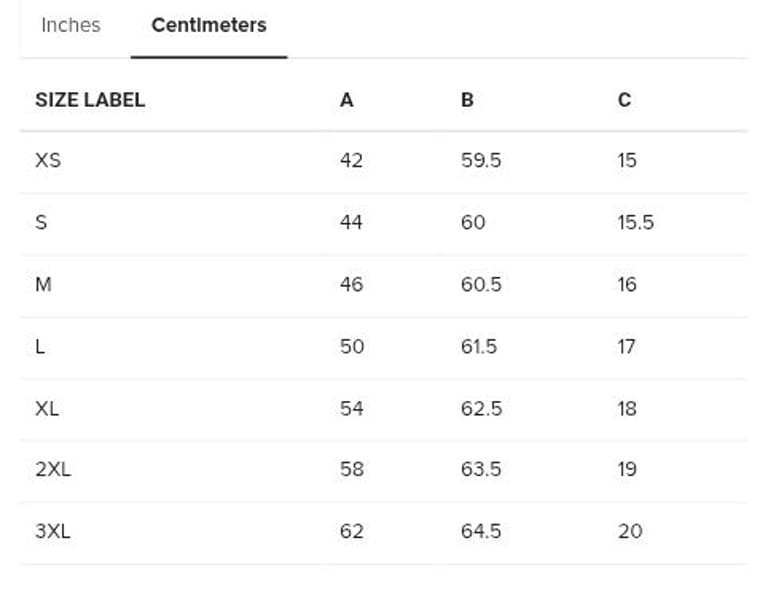Click the 54 value in XL row
The image size is (768, 597).
click(351, 408)
